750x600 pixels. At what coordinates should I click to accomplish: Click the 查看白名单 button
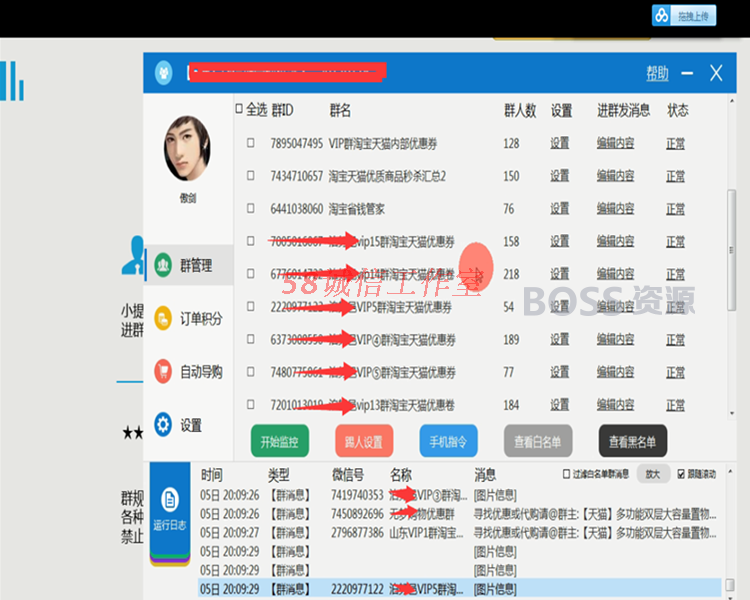click(538, 441)
